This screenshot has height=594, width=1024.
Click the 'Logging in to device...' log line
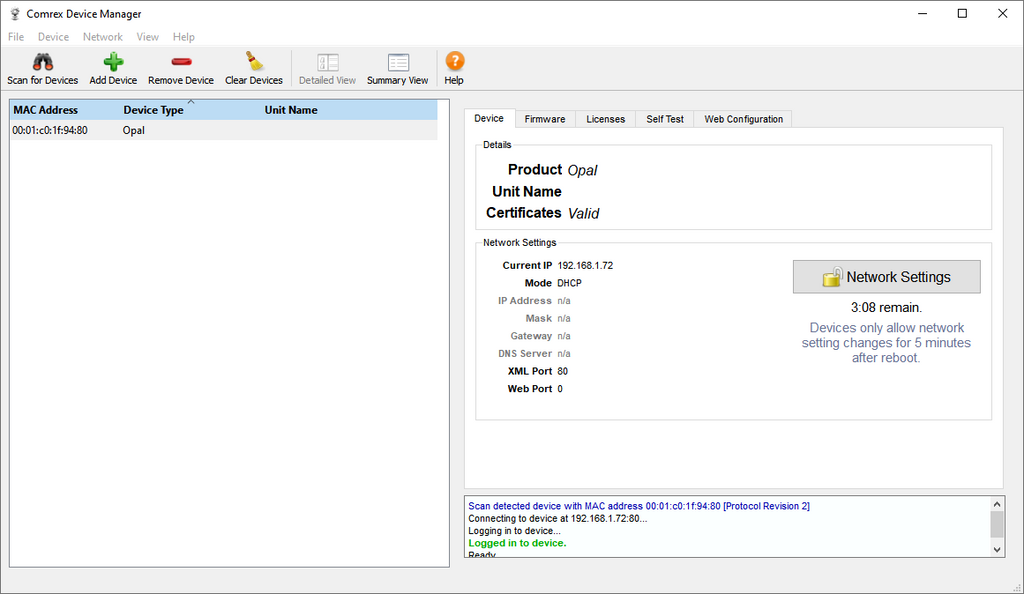(x=514, y=531)
